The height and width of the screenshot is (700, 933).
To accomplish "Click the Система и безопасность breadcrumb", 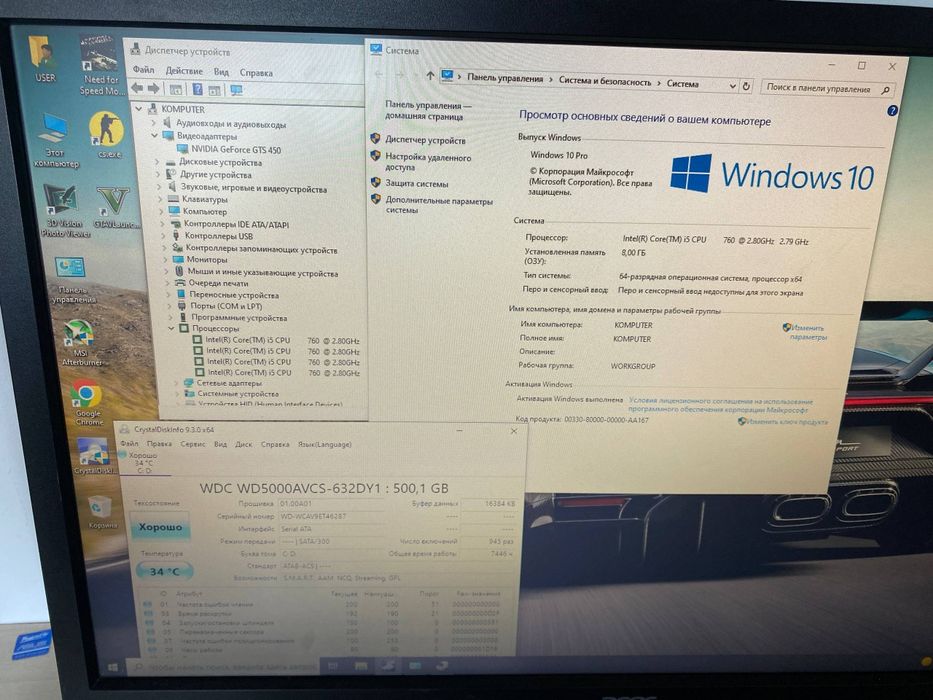I will click(605, 82).
